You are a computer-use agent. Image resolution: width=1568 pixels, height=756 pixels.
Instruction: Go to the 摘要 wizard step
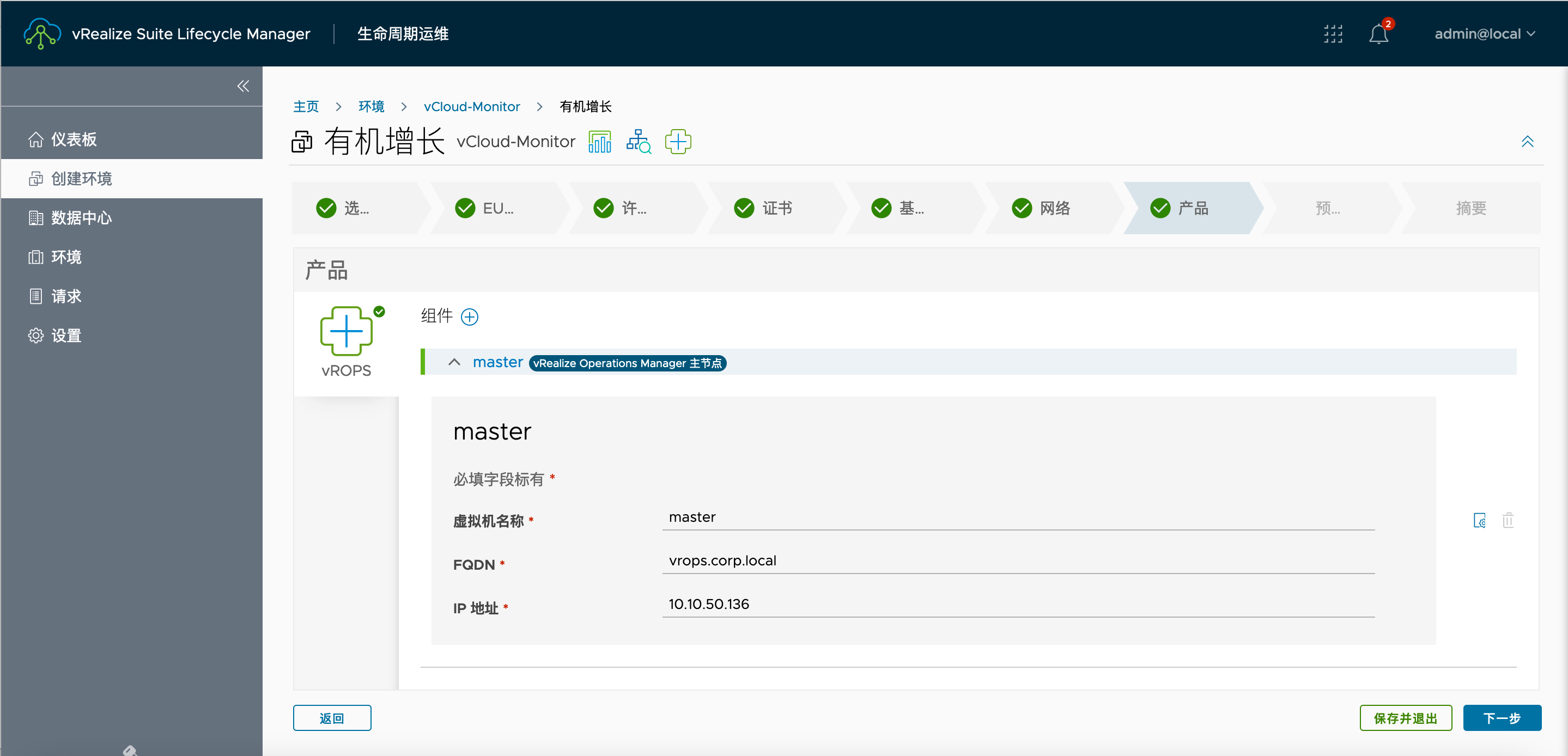point(1470,208)
